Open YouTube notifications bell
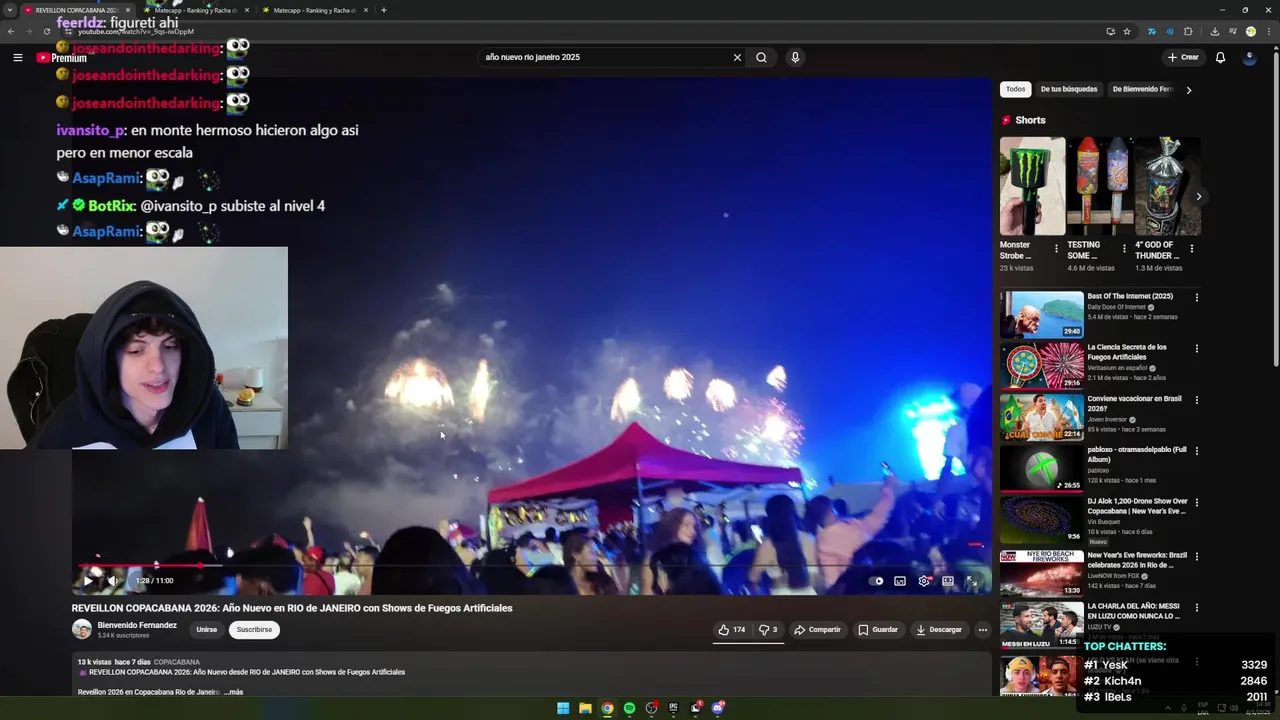Screen dimensions: 1280x720 pos(1220,57)
